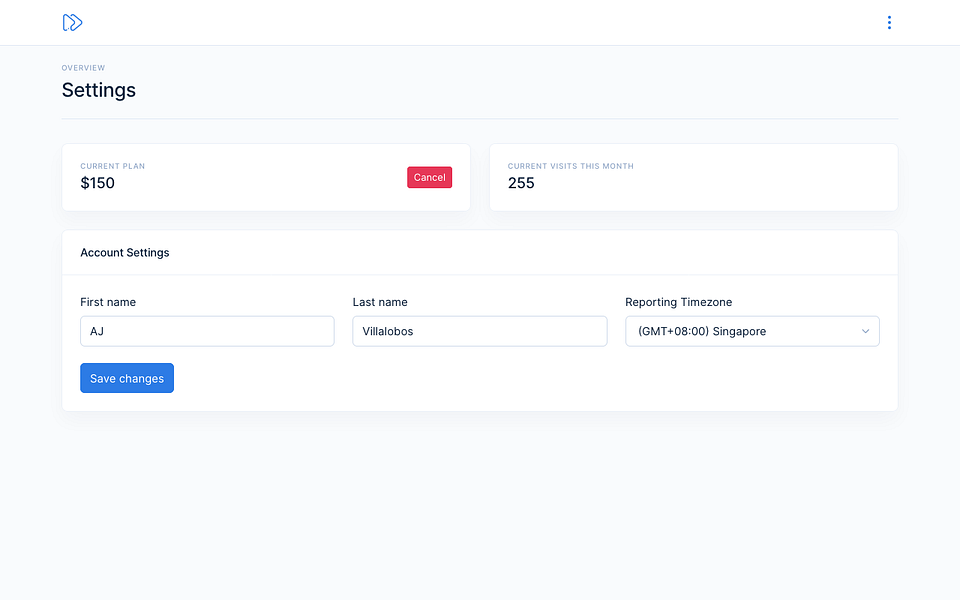Click the Settings page heading

click(99, 91)
